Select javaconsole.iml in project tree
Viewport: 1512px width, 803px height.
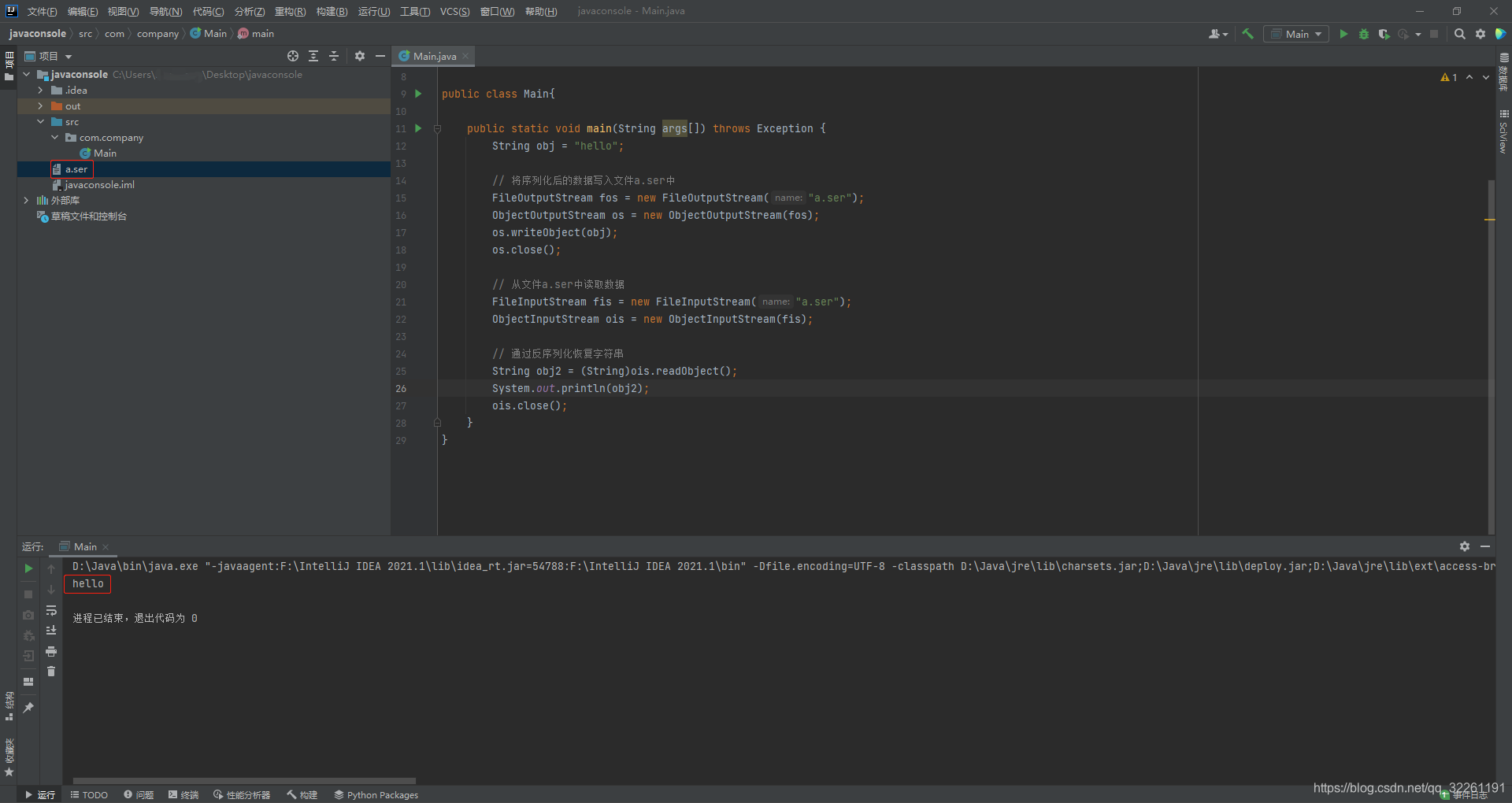[x=203, y=185]
